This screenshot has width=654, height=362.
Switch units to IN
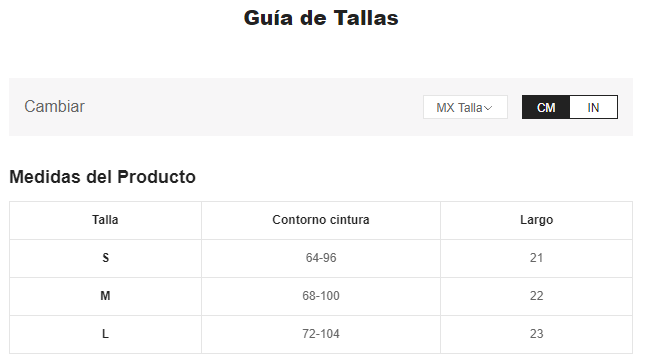593,107
